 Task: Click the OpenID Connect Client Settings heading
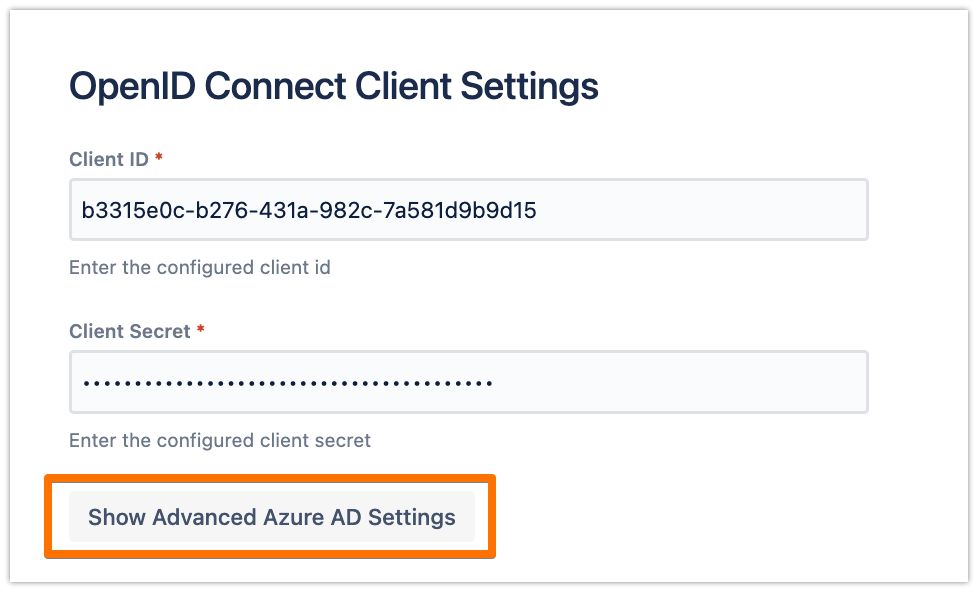click(333, 87)
